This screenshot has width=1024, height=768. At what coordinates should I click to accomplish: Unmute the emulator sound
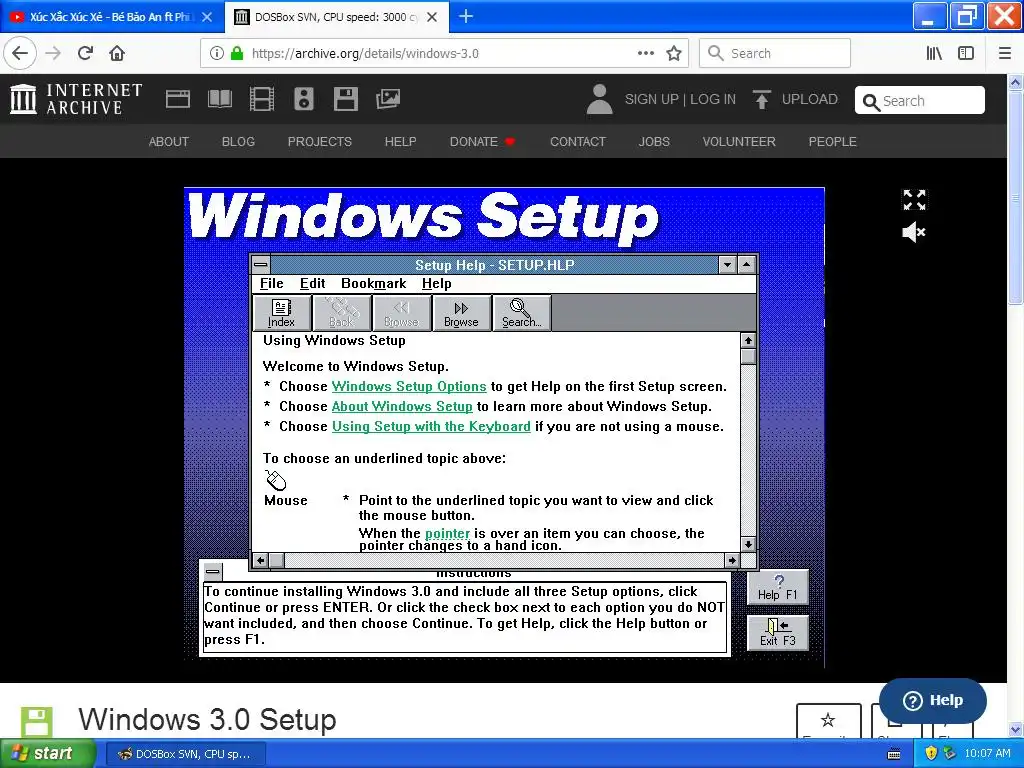coord(914,232)
